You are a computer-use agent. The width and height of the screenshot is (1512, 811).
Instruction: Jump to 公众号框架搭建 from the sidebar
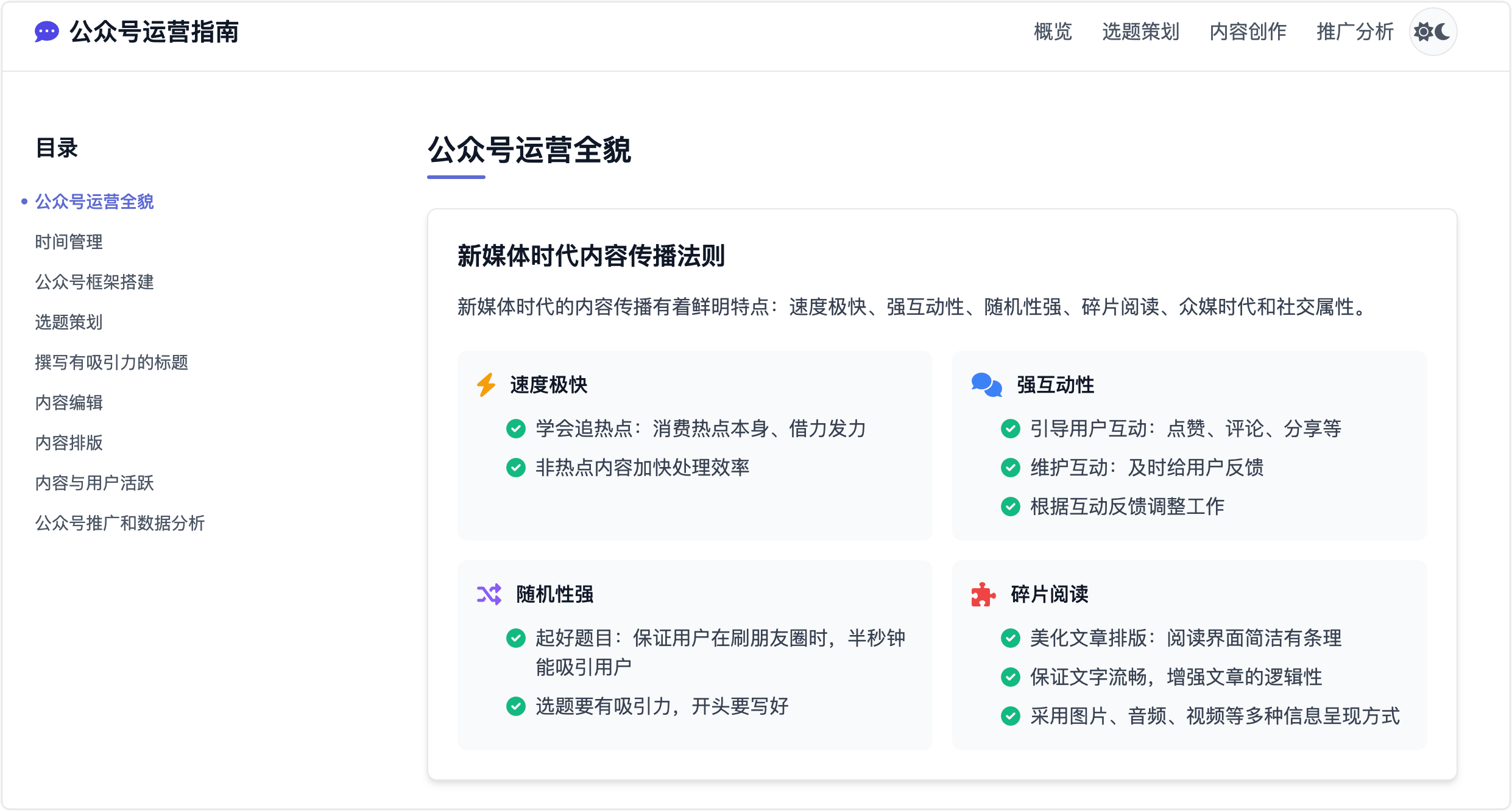94,282
